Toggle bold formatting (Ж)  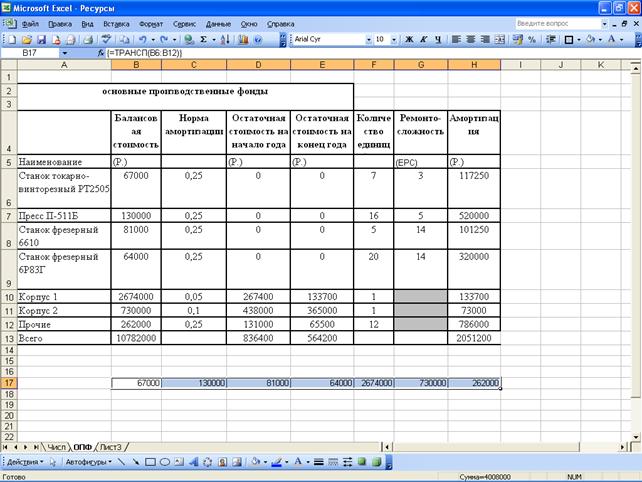pos(409,39)
